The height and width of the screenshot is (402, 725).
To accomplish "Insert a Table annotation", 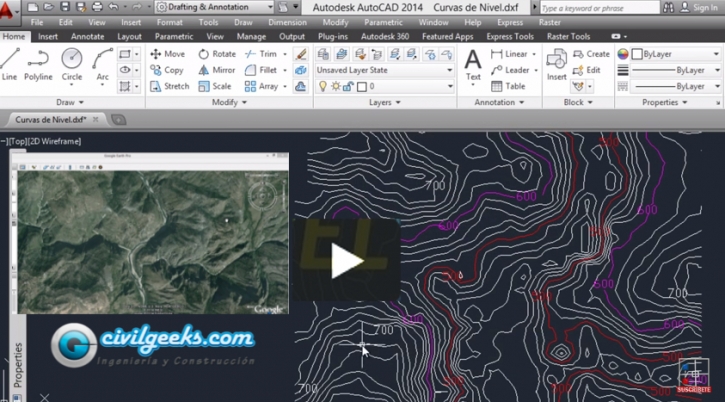I will coord(508,87).
